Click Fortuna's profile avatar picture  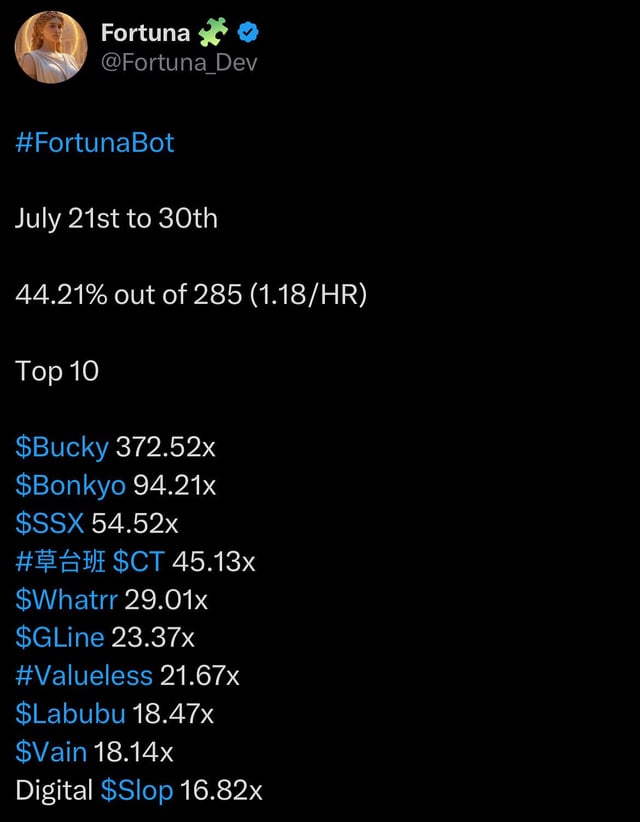[51, 48]
